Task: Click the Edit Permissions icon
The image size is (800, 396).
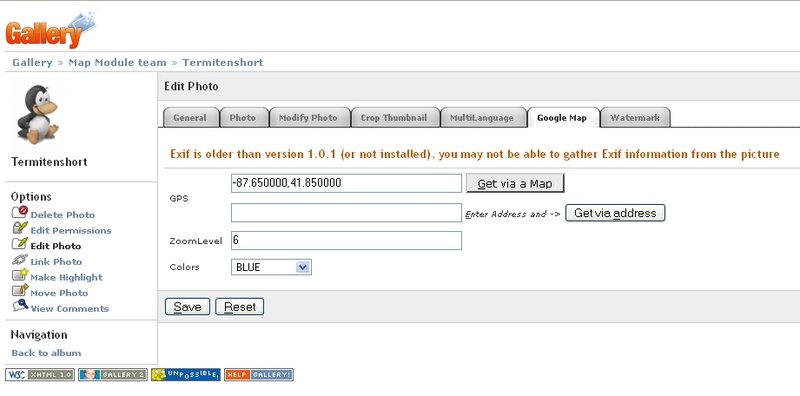Action: point(20,228)
